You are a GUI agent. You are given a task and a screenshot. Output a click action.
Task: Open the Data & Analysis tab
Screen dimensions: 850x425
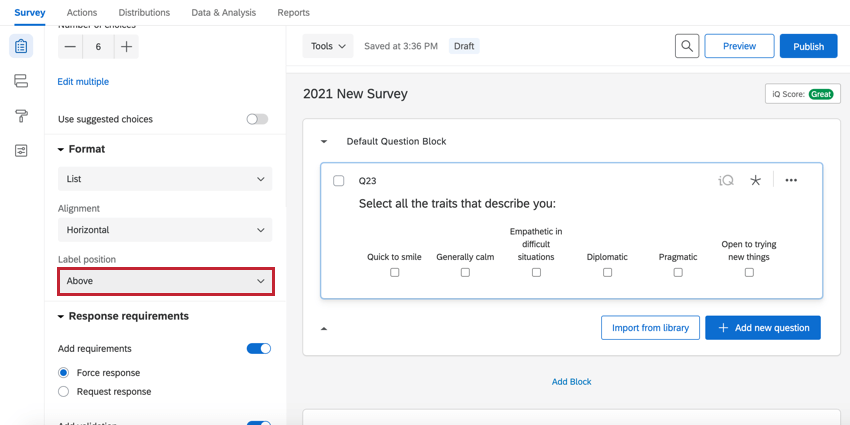[223, 13]
